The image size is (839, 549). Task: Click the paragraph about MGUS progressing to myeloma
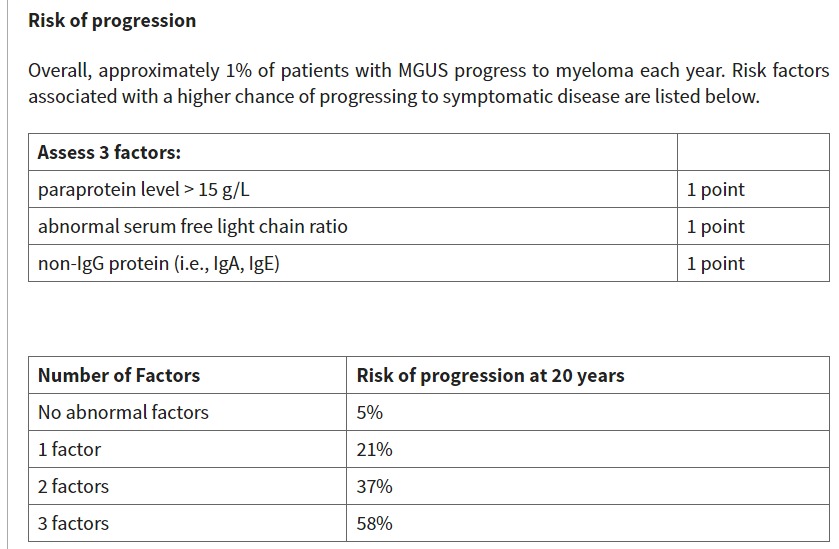pos(428,84)
